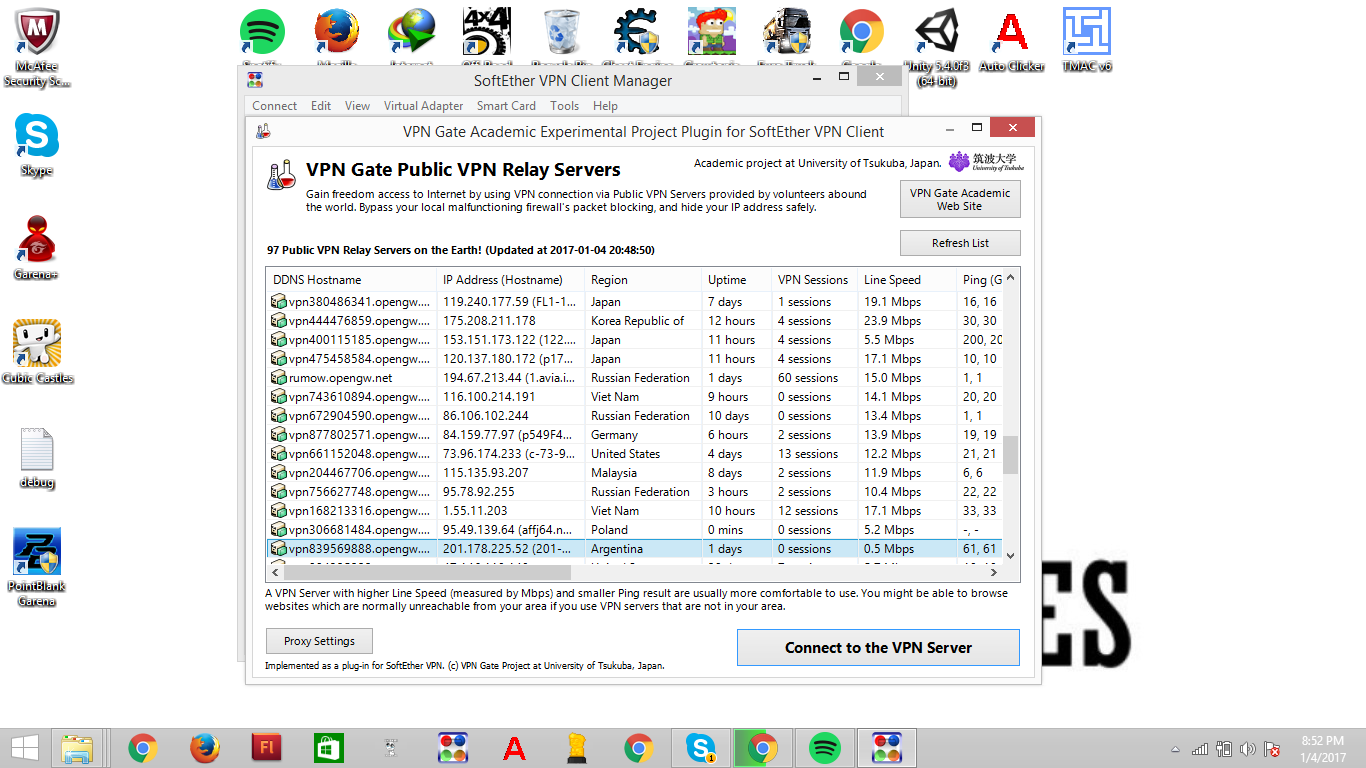The image size is (1366, 768).
Task: Click Connect to the VPN Server
Action: (x=878, y=647)
